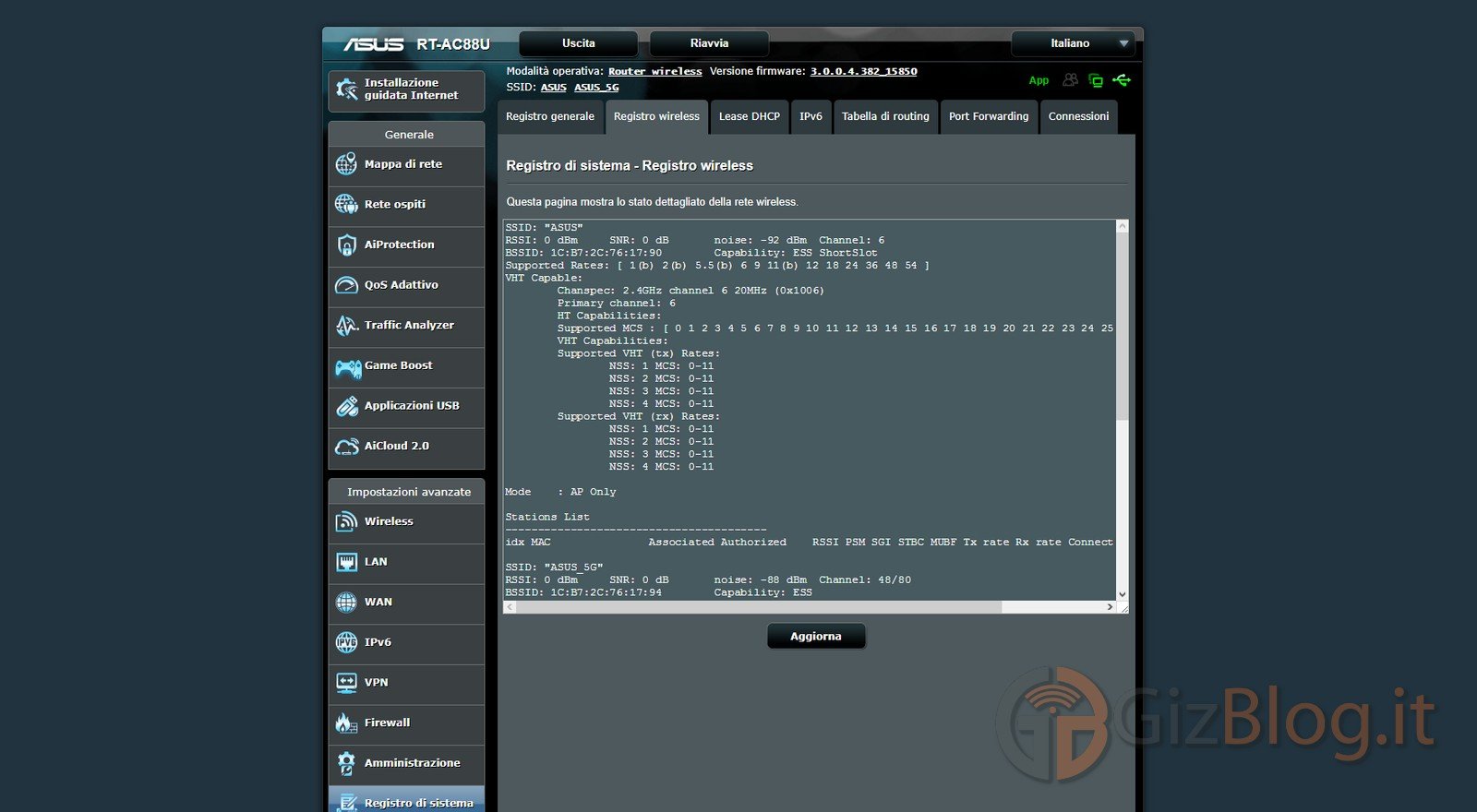Open the IPv6 log tab

(x=811, y=116)
